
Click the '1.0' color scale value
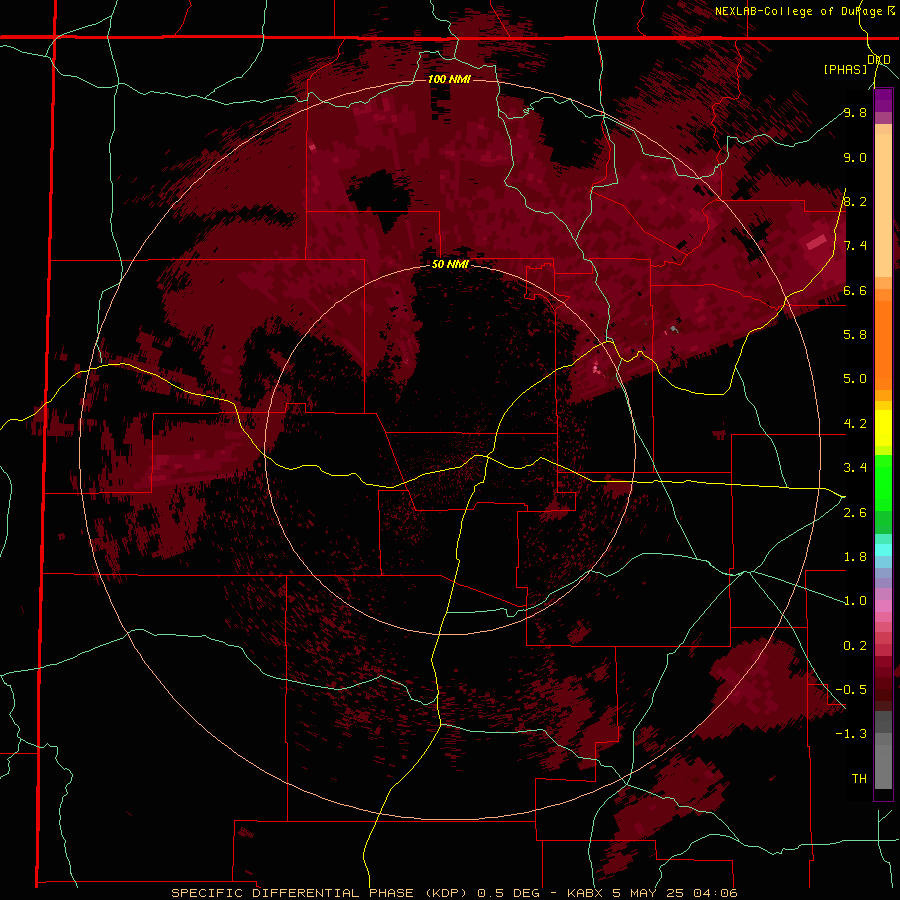(855, 601)
